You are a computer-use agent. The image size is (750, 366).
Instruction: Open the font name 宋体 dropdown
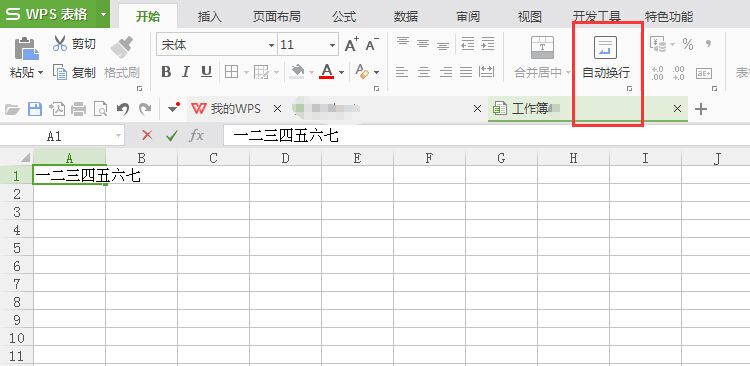point(271,45)
